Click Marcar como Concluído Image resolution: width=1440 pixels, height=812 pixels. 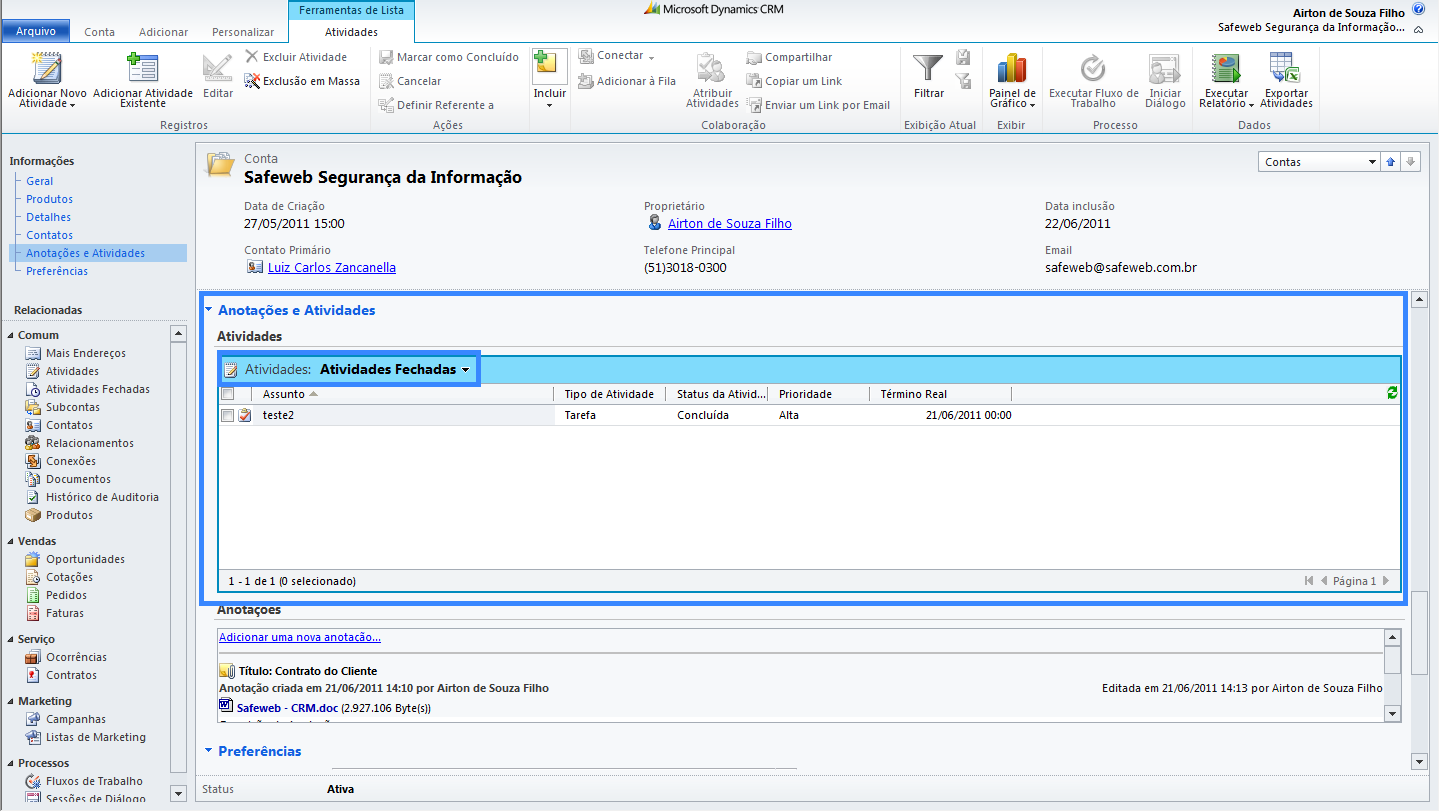tap(449, 57)
